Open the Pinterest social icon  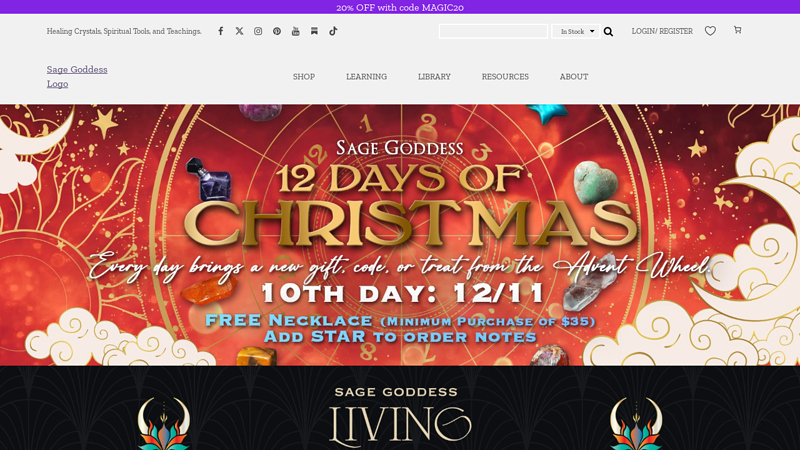click(x=277, y=31)
